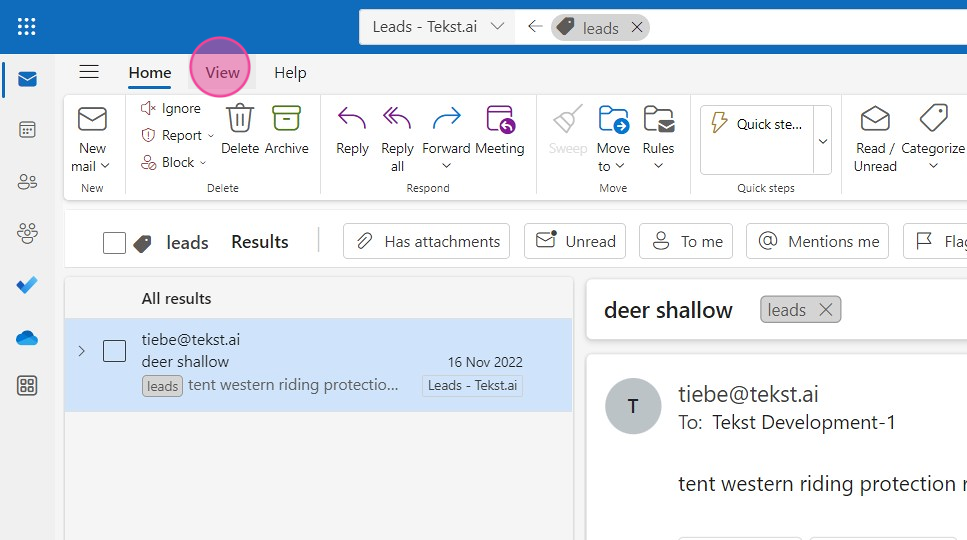Viewport: 967px width, 540px height.
Task: Open Calendar in the left sidebar
Action: point(27,130)
